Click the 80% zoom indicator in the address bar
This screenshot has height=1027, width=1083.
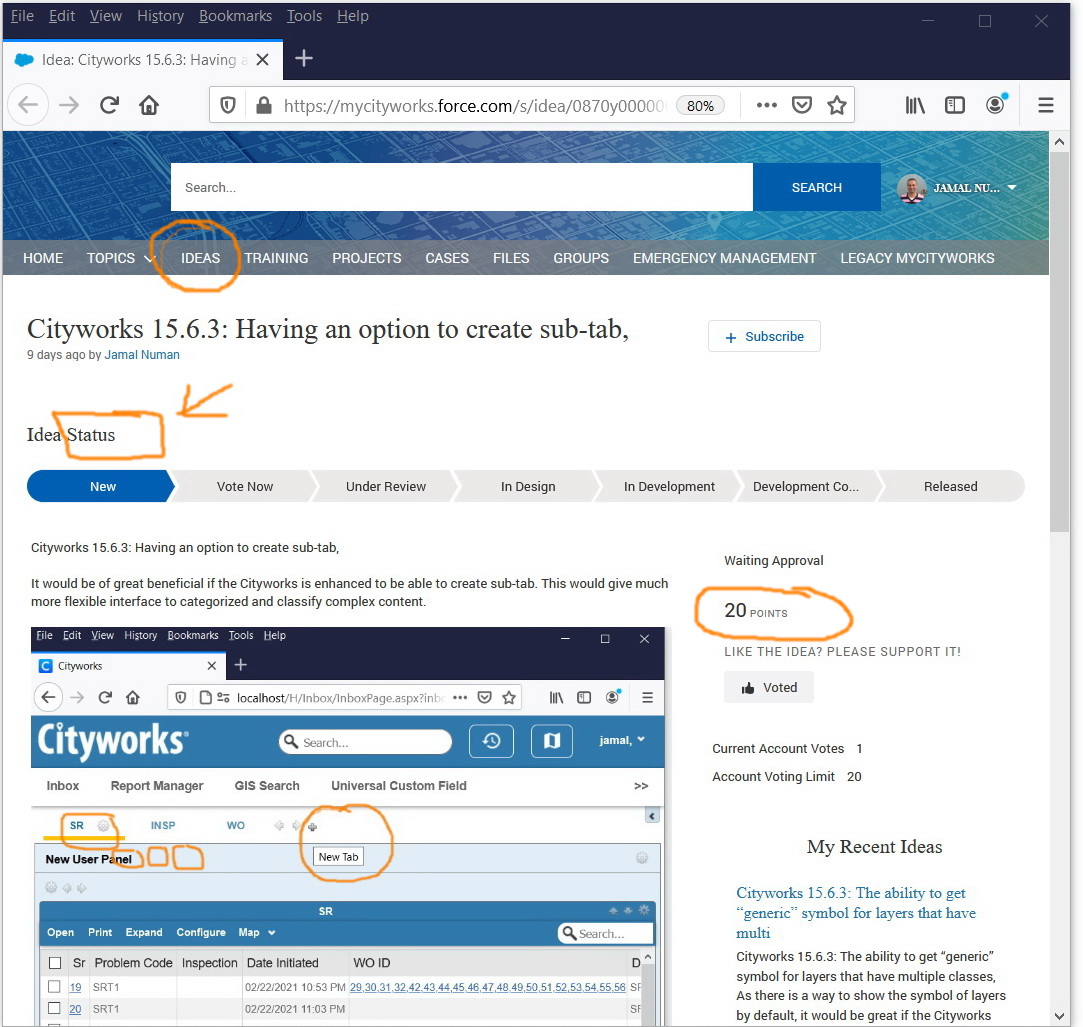click(700, 104)
